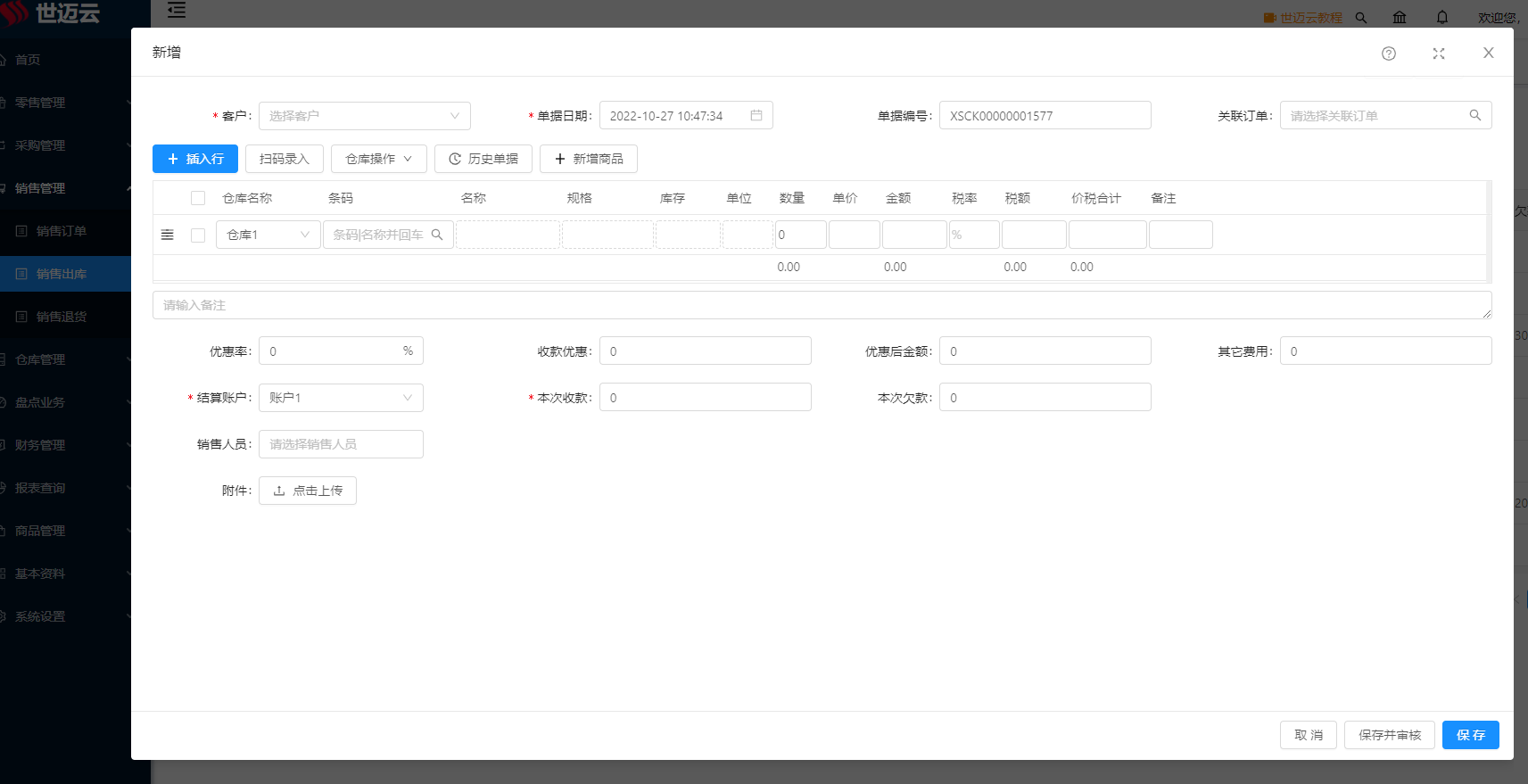The height and width of the screenshot is (784, 1528).
Task: Tick the select-all checkbox in the table header
Action: [x=198, y=198]
